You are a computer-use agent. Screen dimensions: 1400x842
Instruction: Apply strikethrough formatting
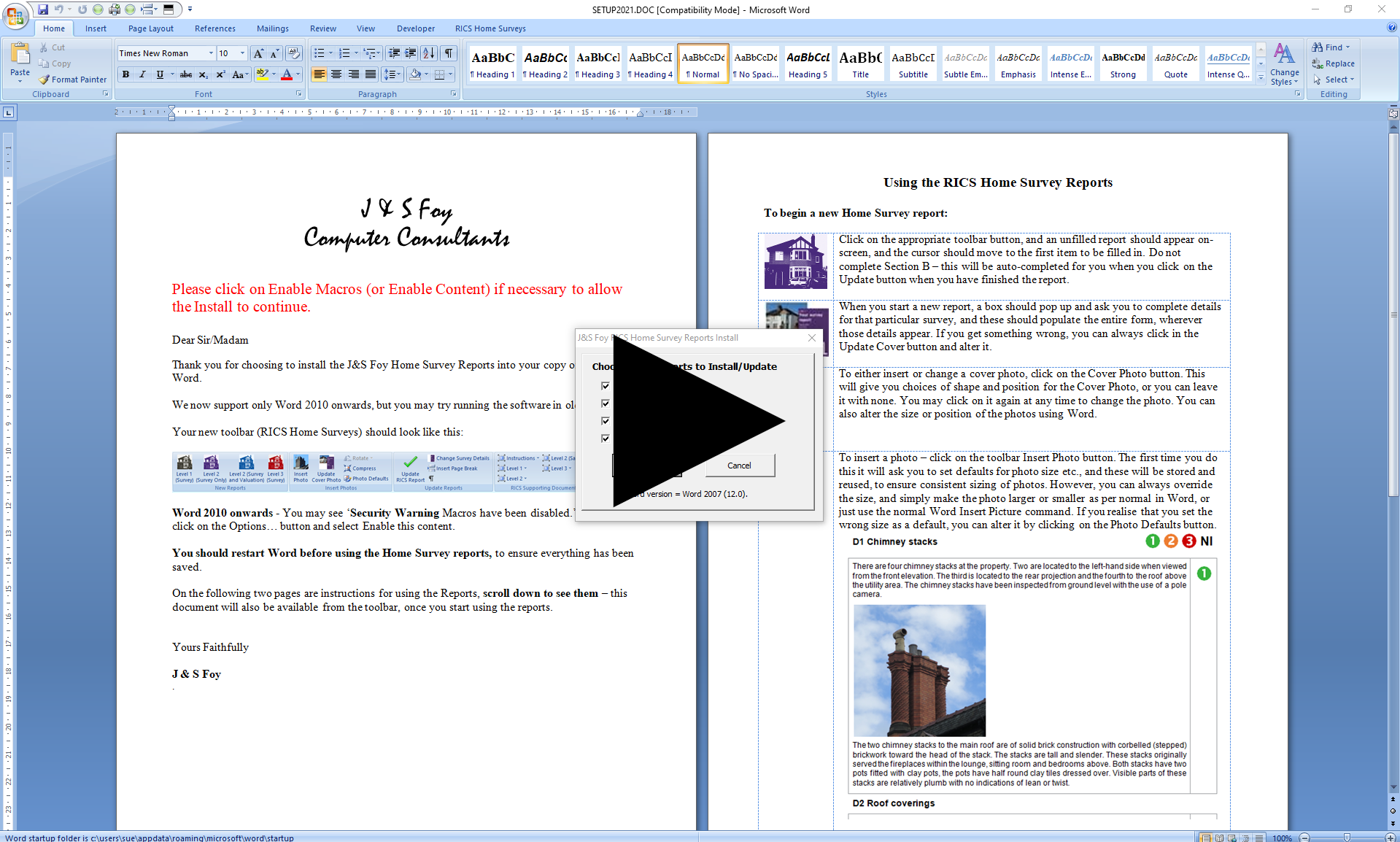(186, 74)
